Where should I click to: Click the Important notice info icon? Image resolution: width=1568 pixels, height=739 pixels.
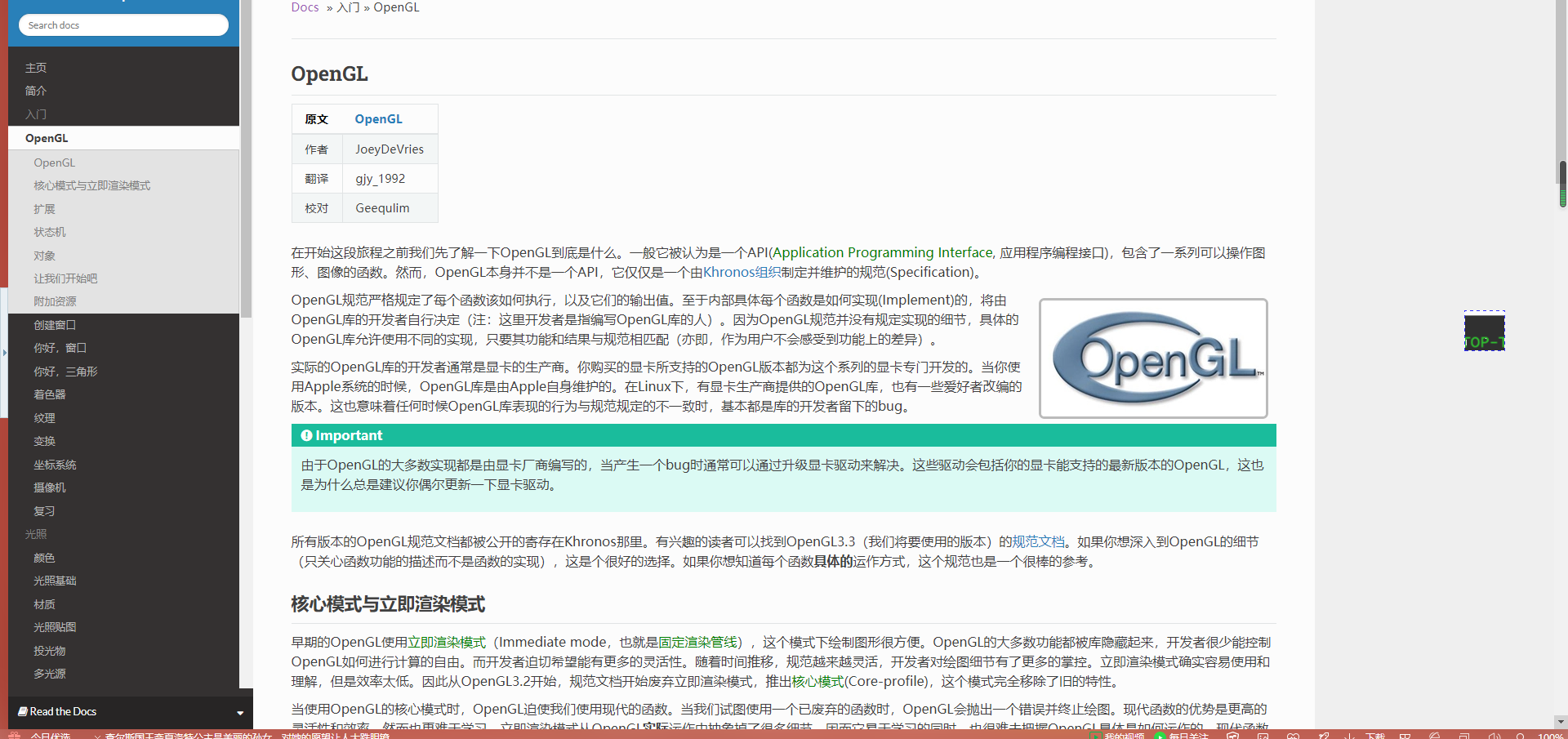(x=306, y=436)
